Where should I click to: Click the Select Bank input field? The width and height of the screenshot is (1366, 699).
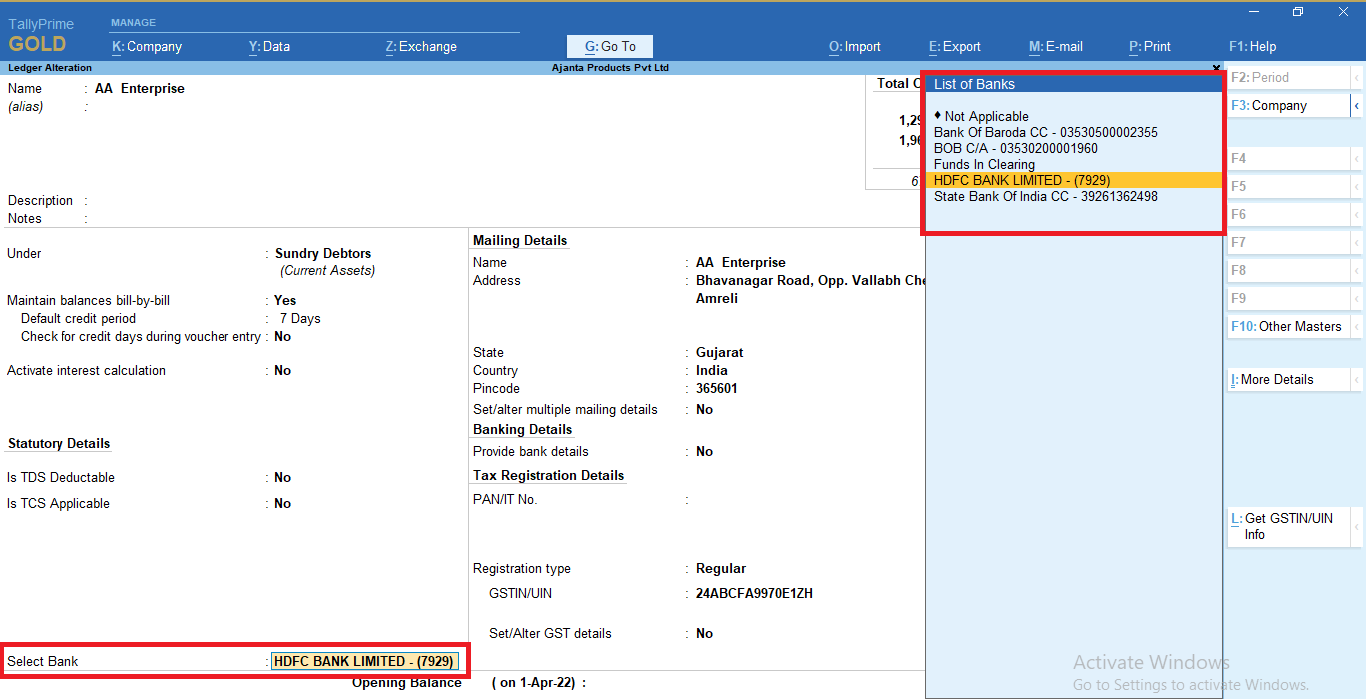(365, 661)
